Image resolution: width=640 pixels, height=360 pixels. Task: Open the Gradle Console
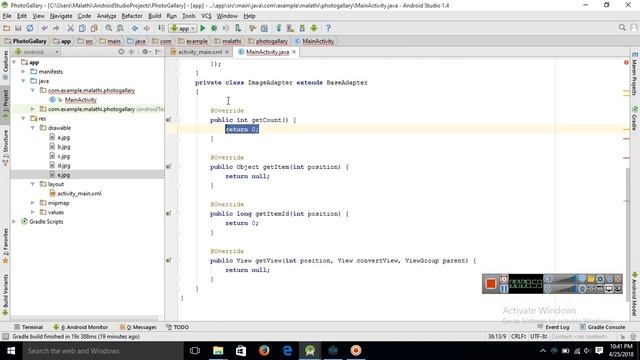coord(602,327)
